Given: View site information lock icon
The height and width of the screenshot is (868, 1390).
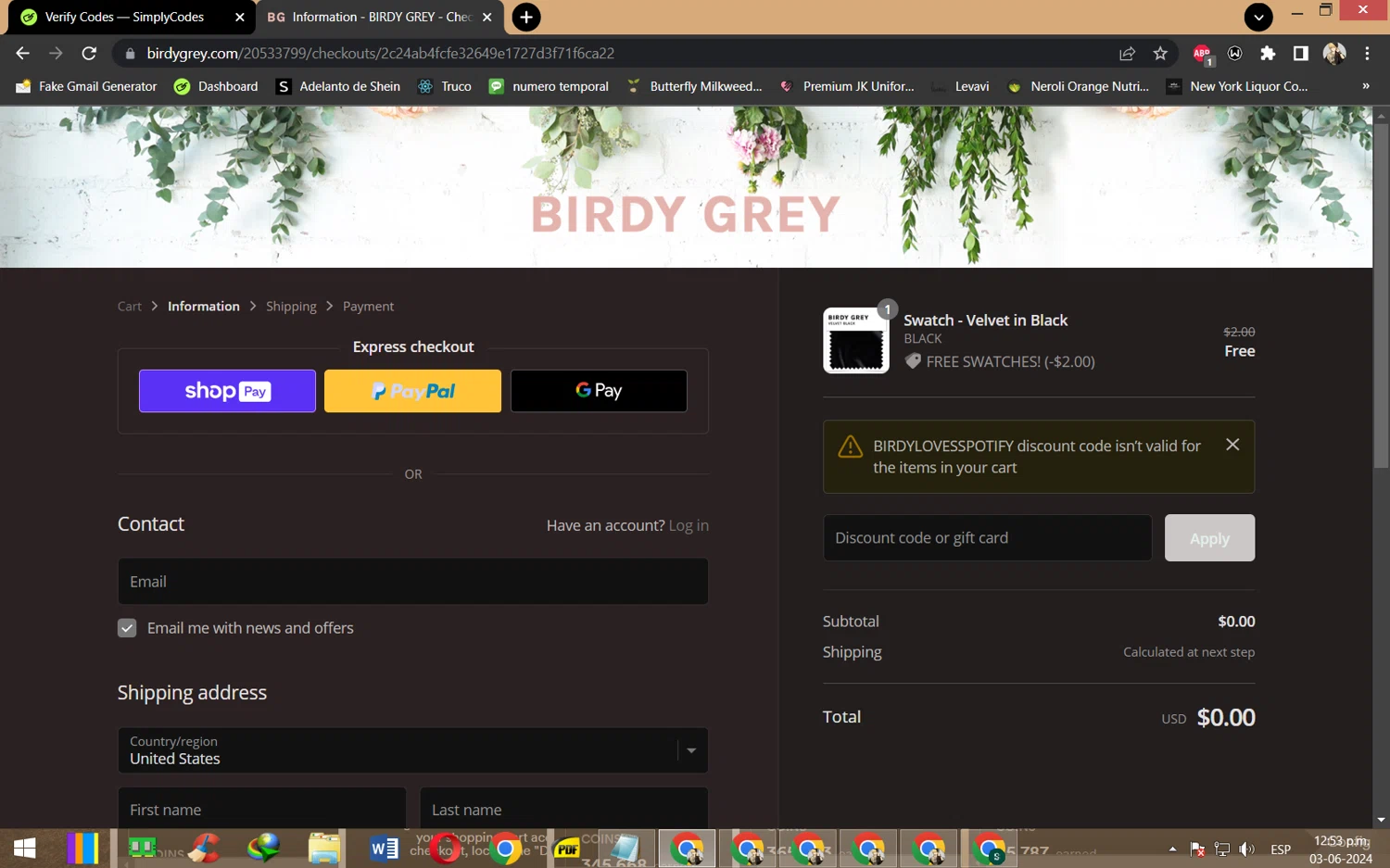Looking at the screenshot, I should 130,54.
